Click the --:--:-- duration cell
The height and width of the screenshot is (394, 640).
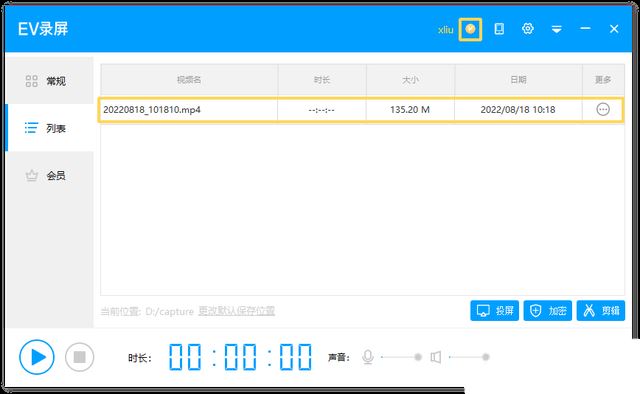pyautogui.click(x=322, y=110)
